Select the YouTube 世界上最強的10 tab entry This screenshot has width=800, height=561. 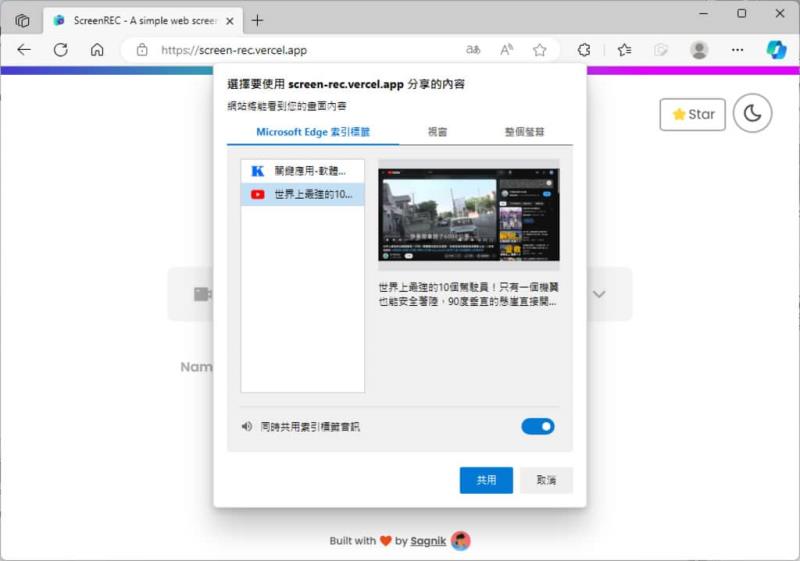[x=303, y=194]
